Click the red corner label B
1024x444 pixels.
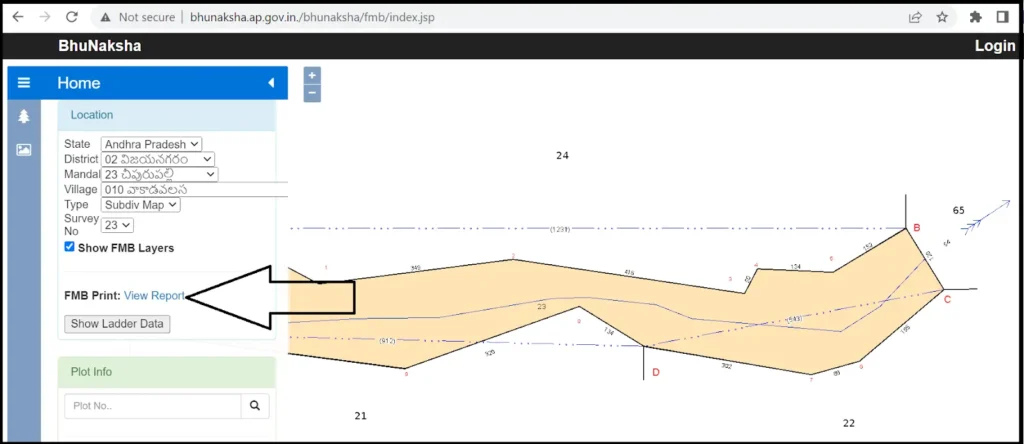click(x=916, y=228)
